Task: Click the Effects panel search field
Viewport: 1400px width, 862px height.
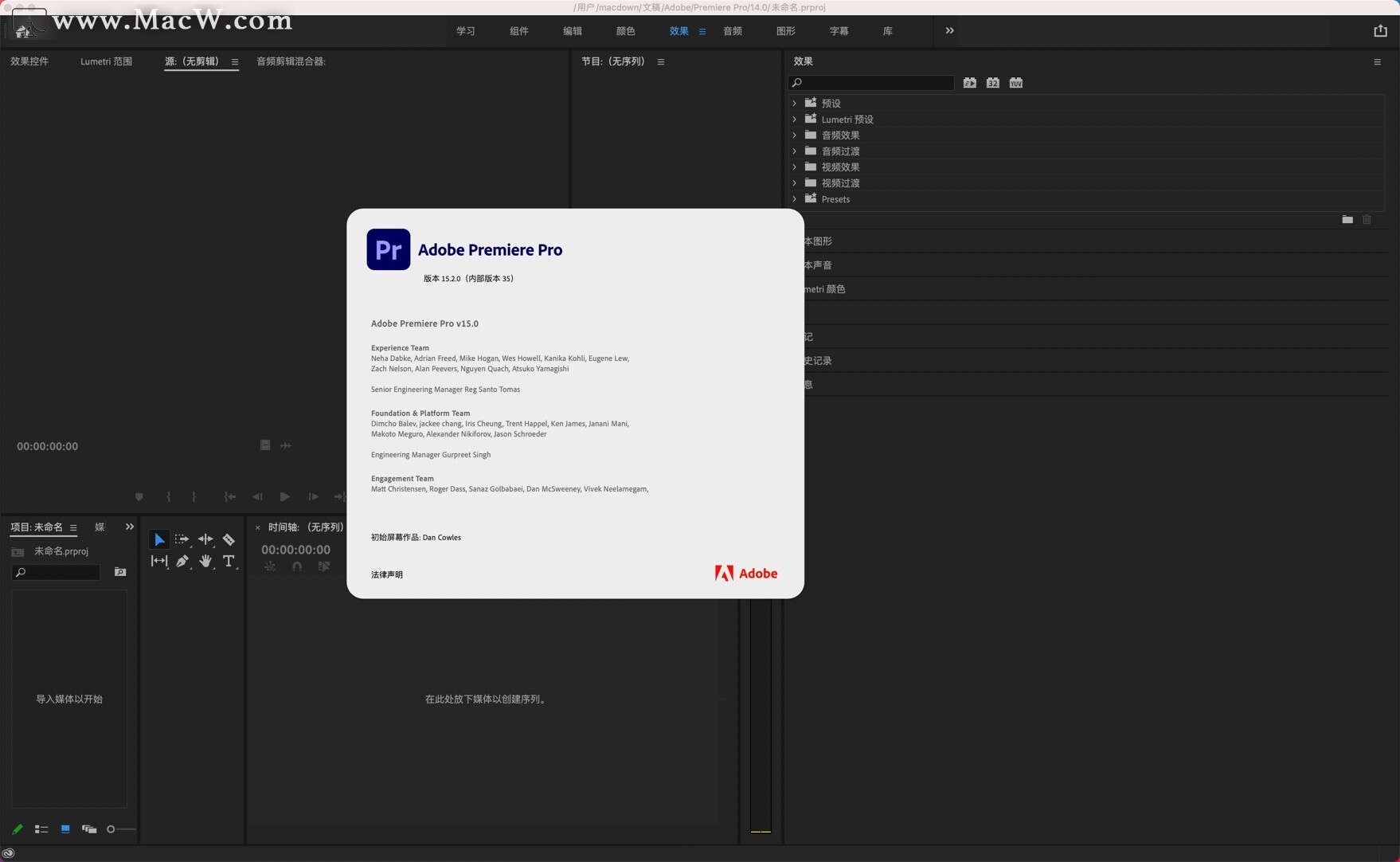Action: tap(871, 83)
